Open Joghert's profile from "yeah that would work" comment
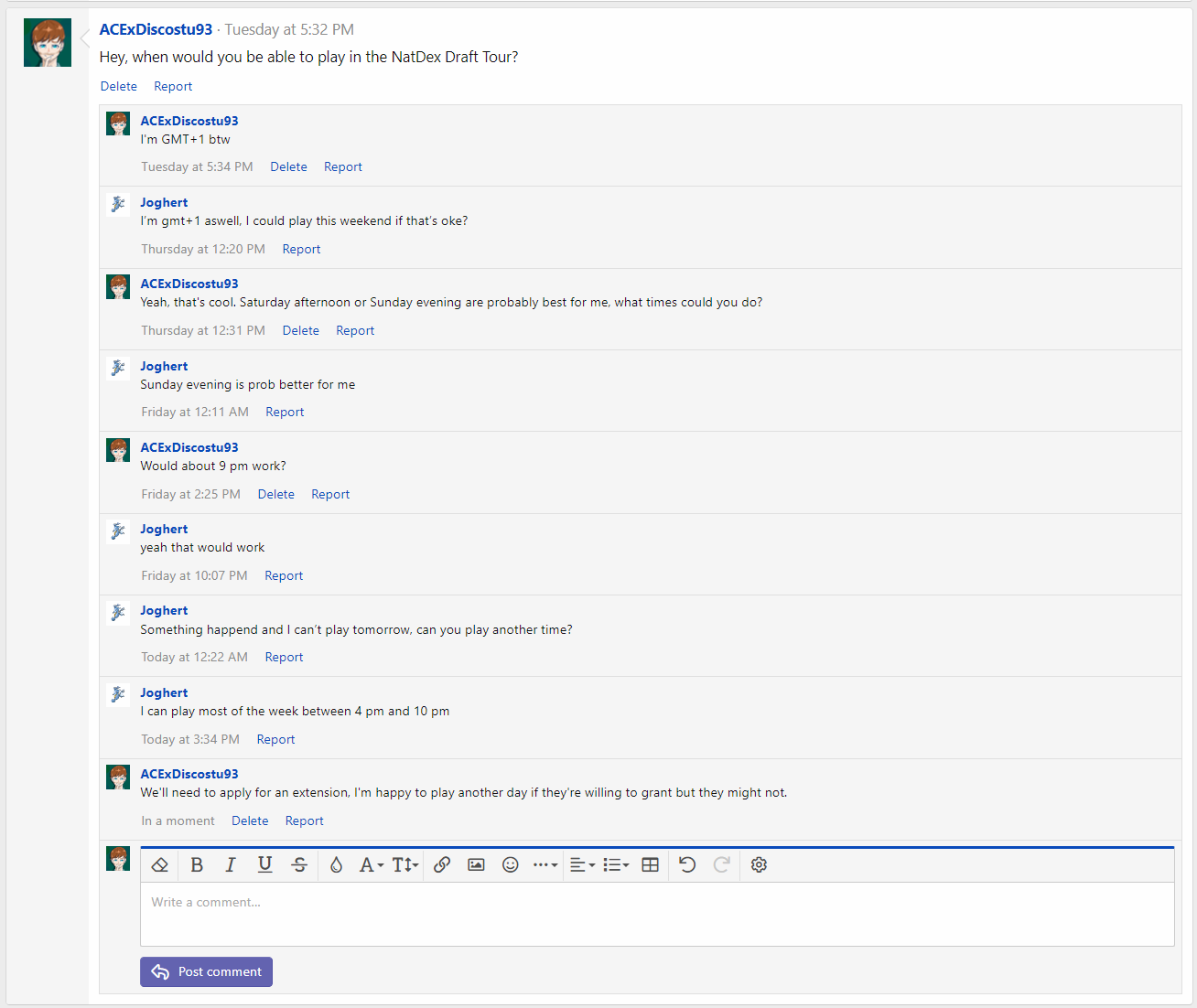 coord(164,530)
